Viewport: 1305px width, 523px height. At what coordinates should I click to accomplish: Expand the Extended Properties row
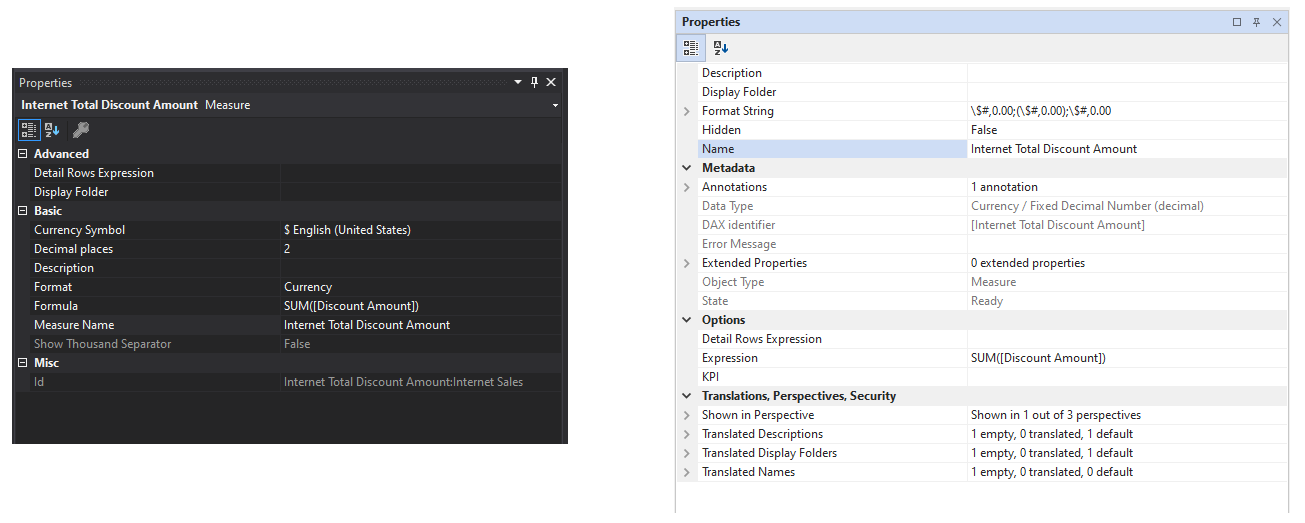tap(687, 263)
